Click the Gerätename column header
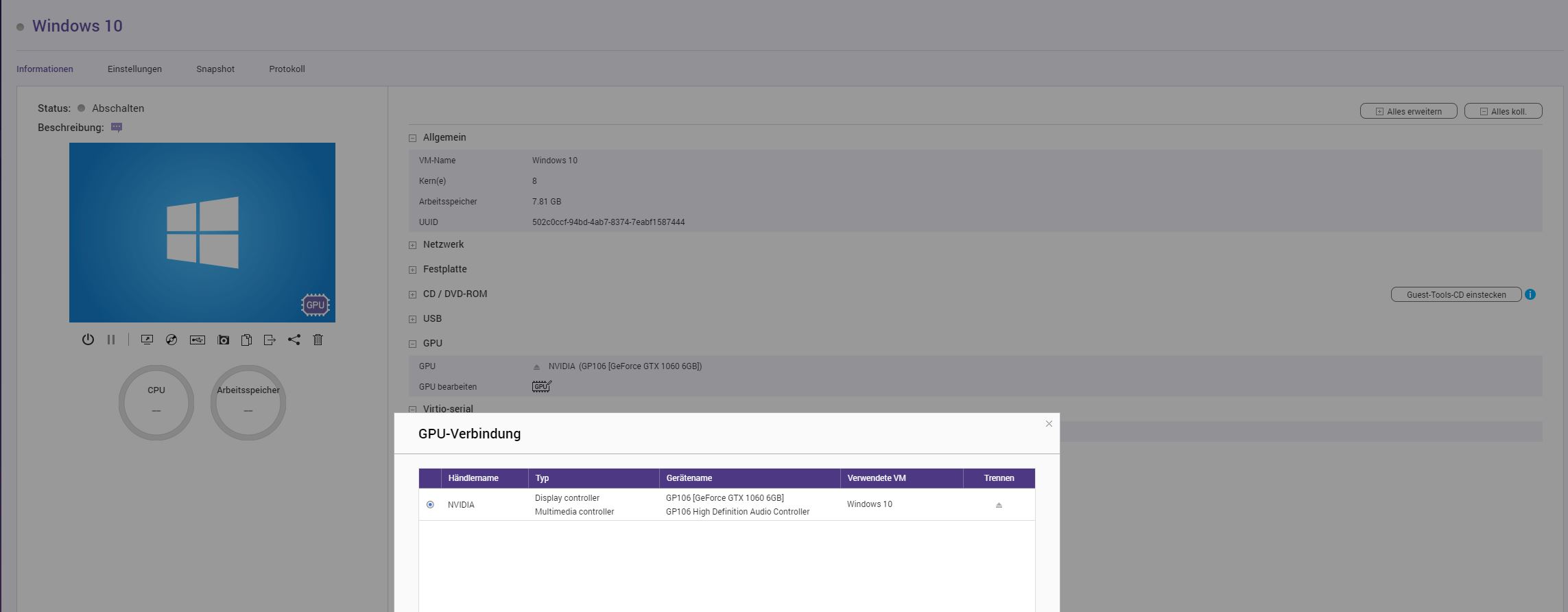Screen dimensions: 1568x612 coord(750,478)
